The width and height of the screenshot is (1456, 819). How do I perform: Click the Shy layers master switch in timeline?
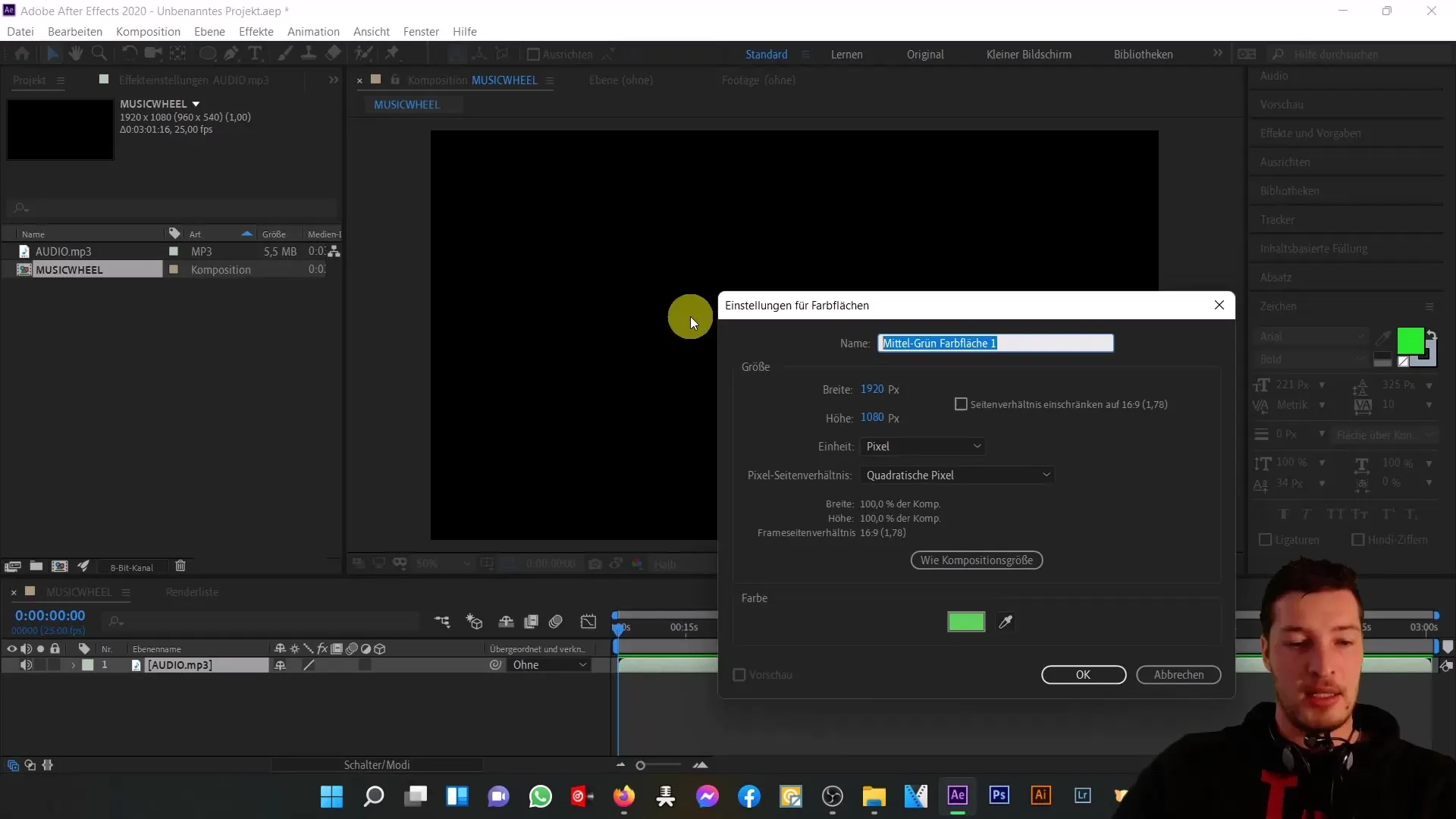[x=506, y=622]
